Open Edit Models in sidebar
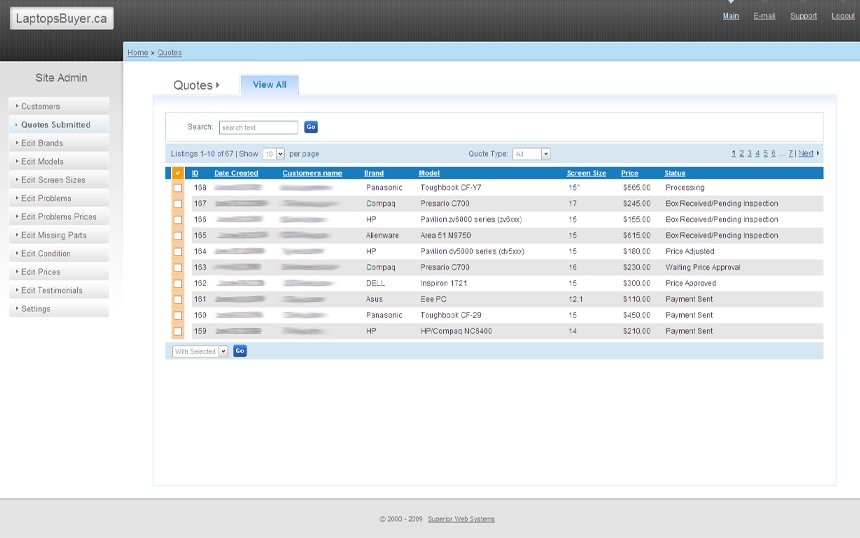The width and height of the screenshot is (860, 538). tap(59, 161)
